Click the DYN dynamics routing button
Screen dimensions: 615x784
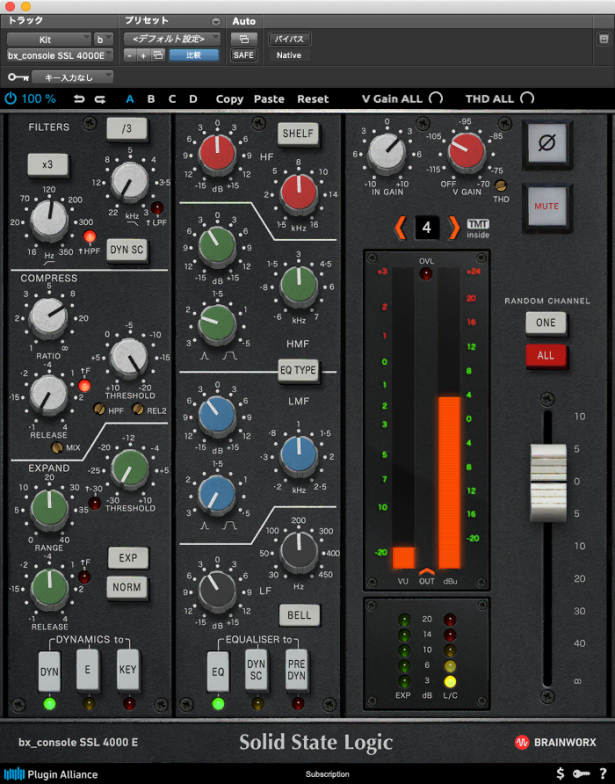click(x=50, y=672)
